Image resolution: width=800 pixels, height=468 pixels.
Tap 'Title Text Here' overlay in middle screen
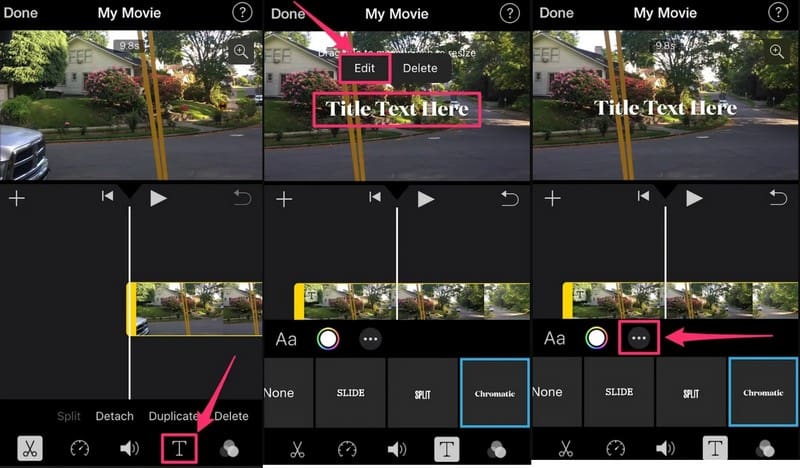tap(397, 109)
